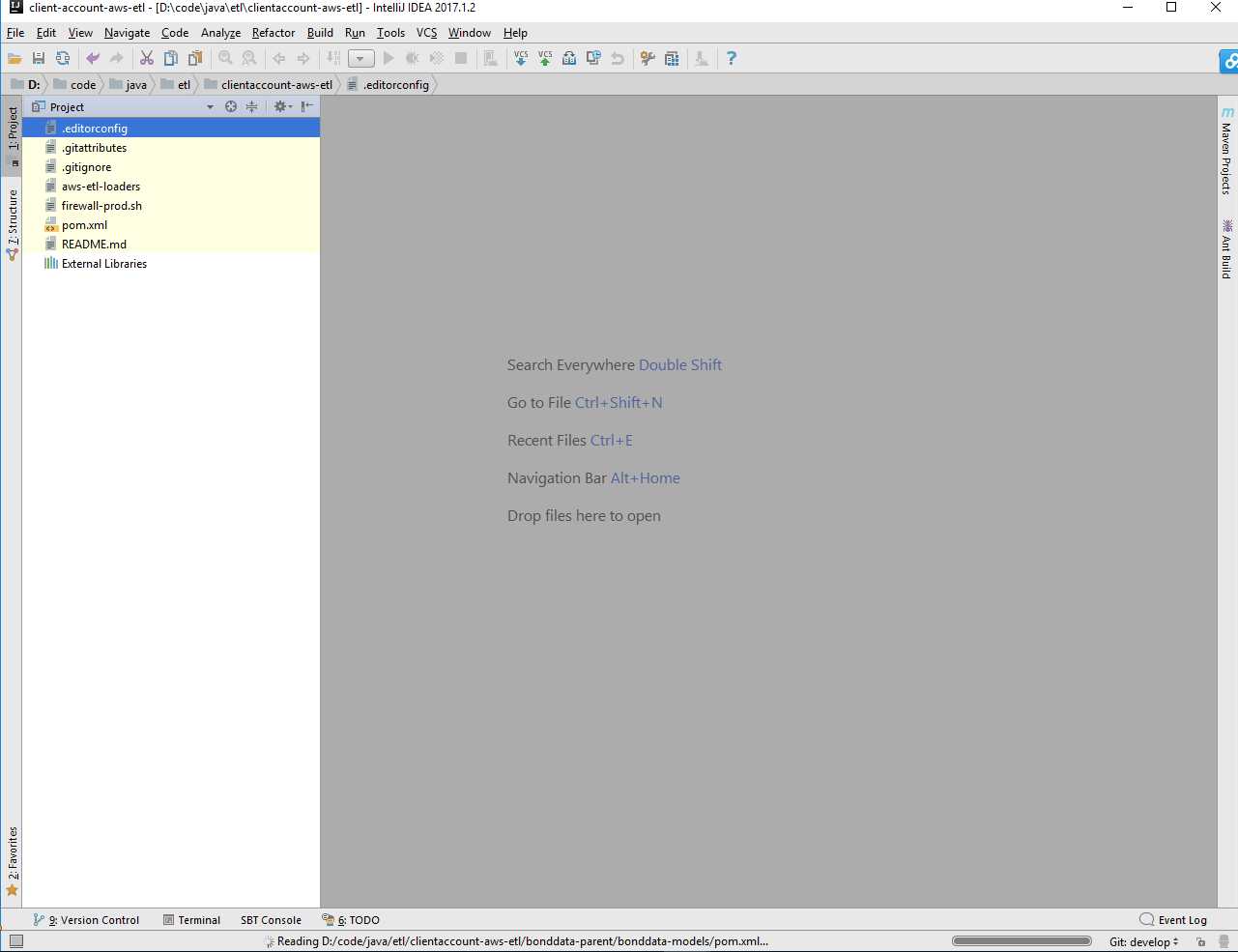The image size is (1238, 952).
Task: Click the Collapse All icon in Project panel
Action: click(x=251, y=107)
